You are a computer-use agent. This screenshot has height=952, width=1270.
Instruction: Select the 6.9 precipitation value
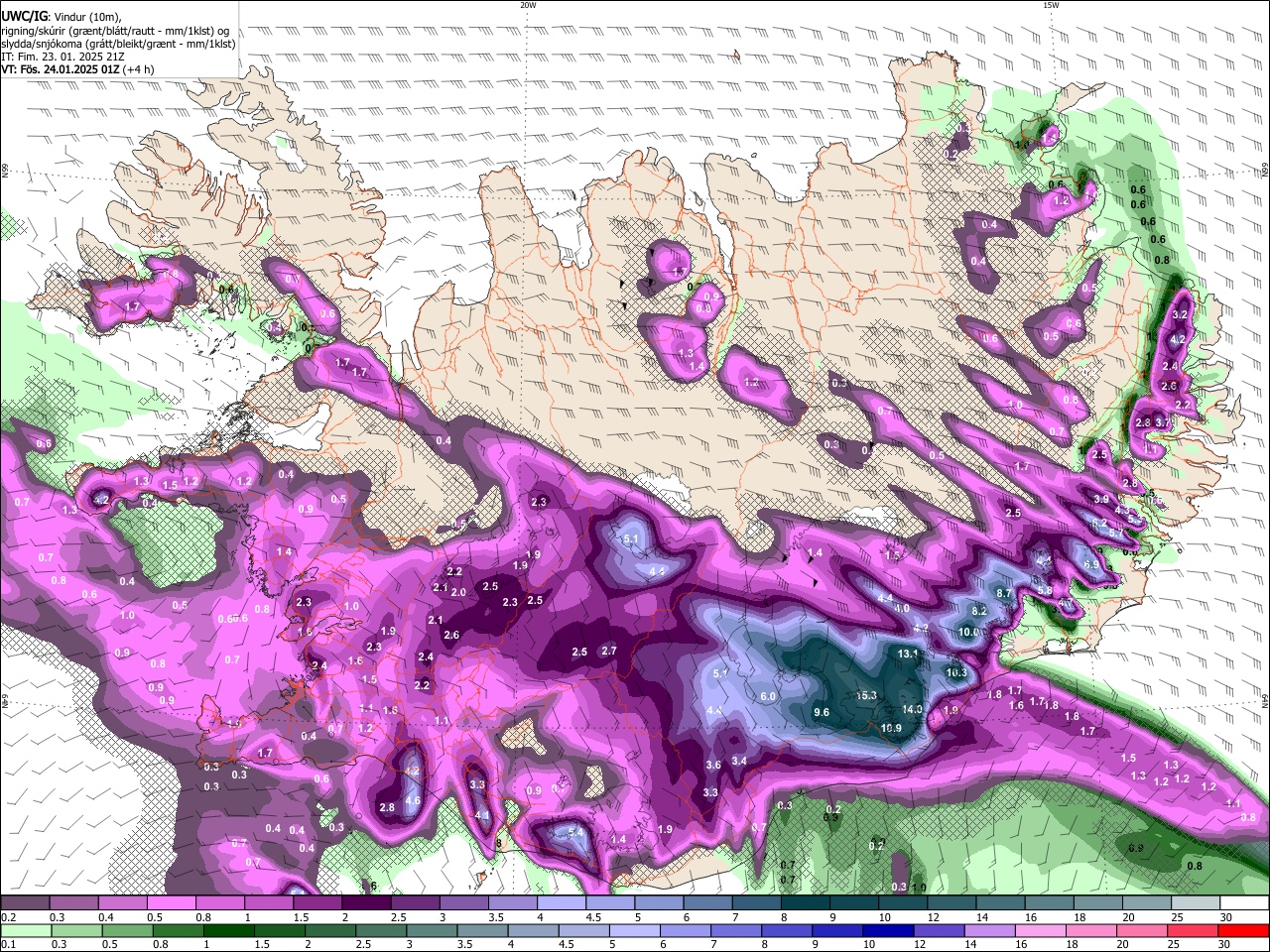tap(1090, 564)
